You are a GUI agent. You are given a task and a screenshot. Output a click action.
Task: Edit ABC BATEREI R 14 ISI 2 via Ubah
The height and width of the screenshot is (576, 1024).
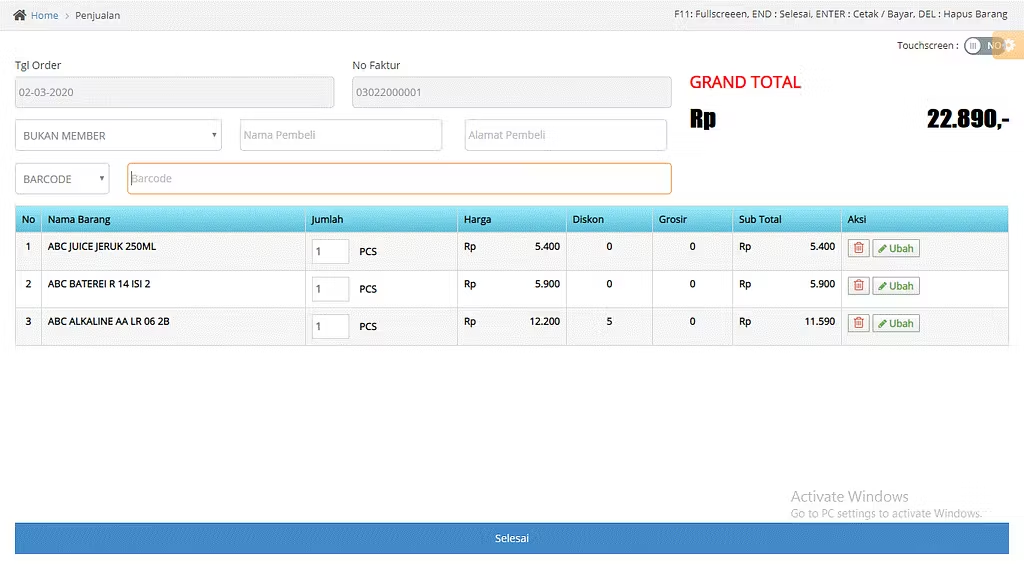895,286
